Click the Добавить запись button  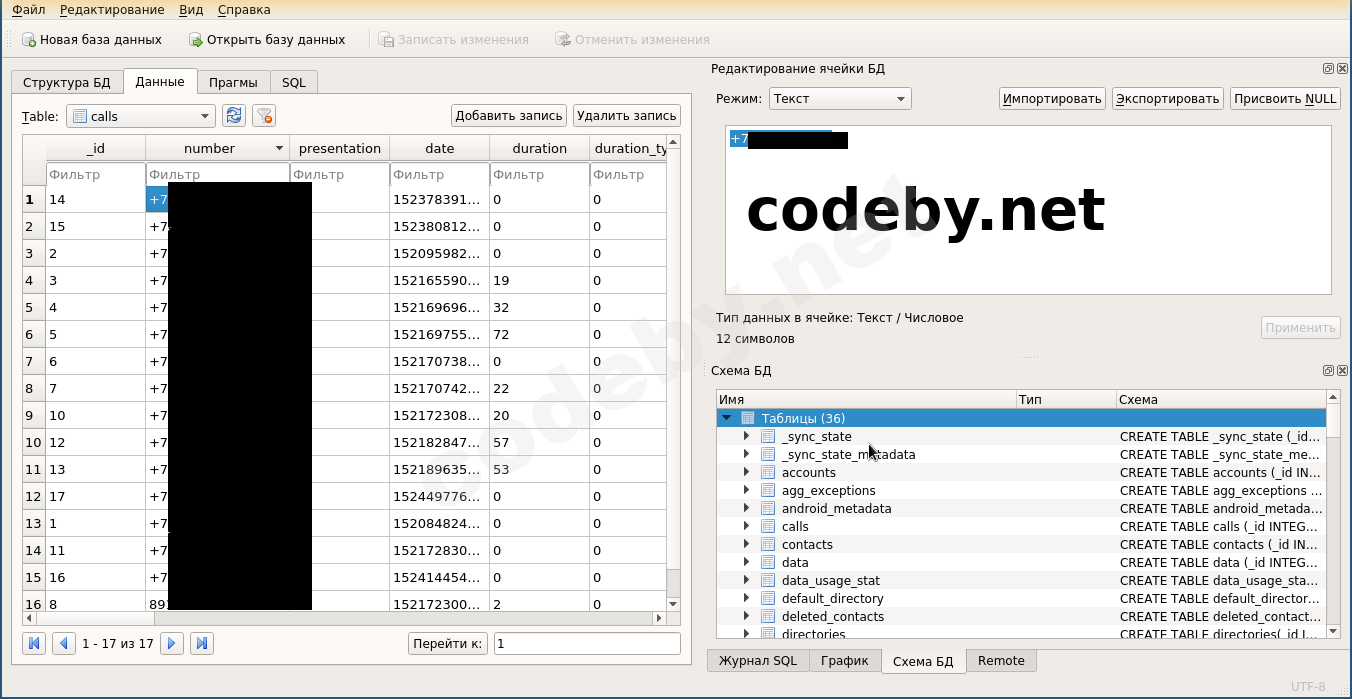pyautogui.click(x=508, y=116)
